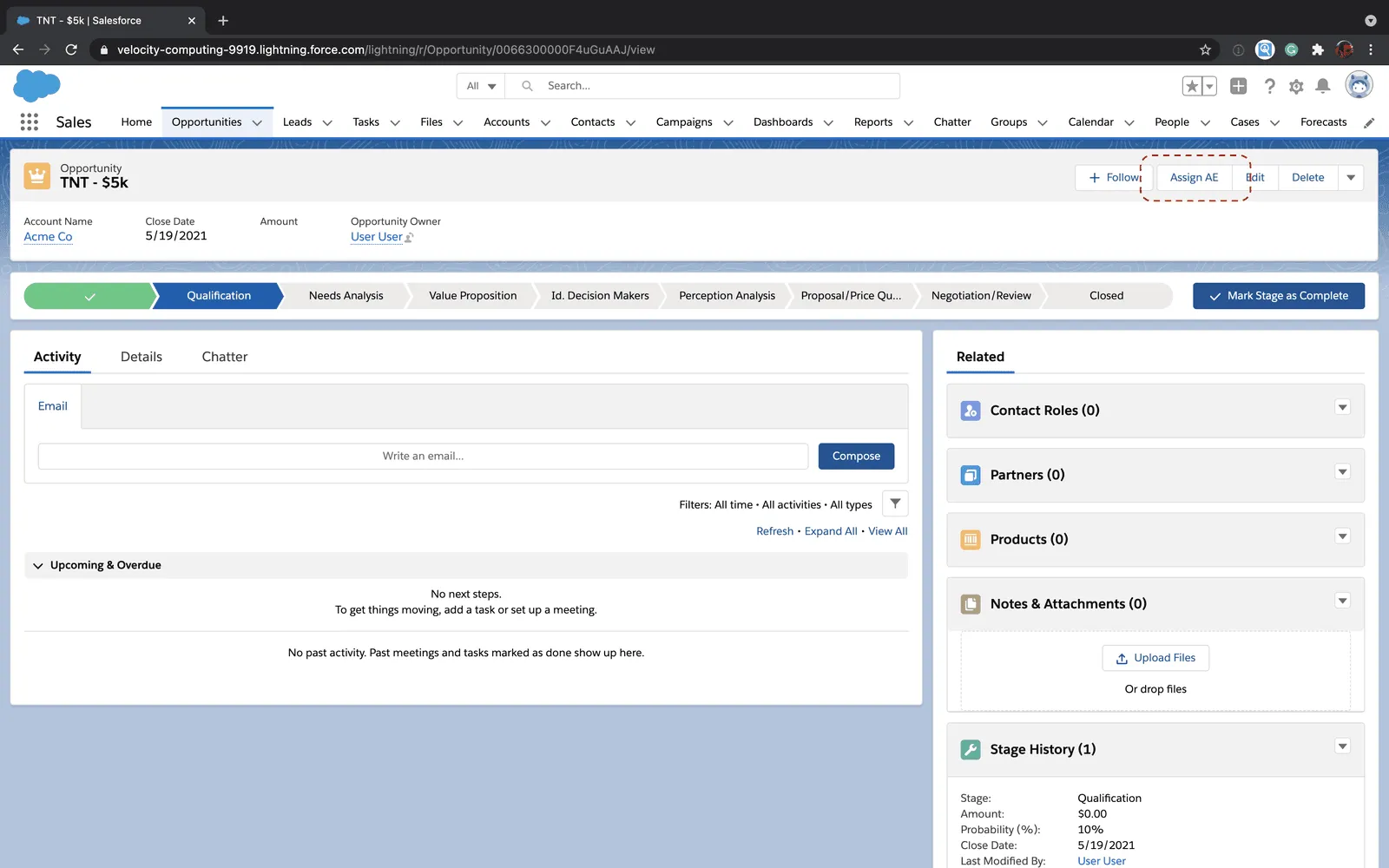Screen dimensions: 1389x868
Task: Open the favorites list dropdown arrow
Action: tap(1209, 86)
